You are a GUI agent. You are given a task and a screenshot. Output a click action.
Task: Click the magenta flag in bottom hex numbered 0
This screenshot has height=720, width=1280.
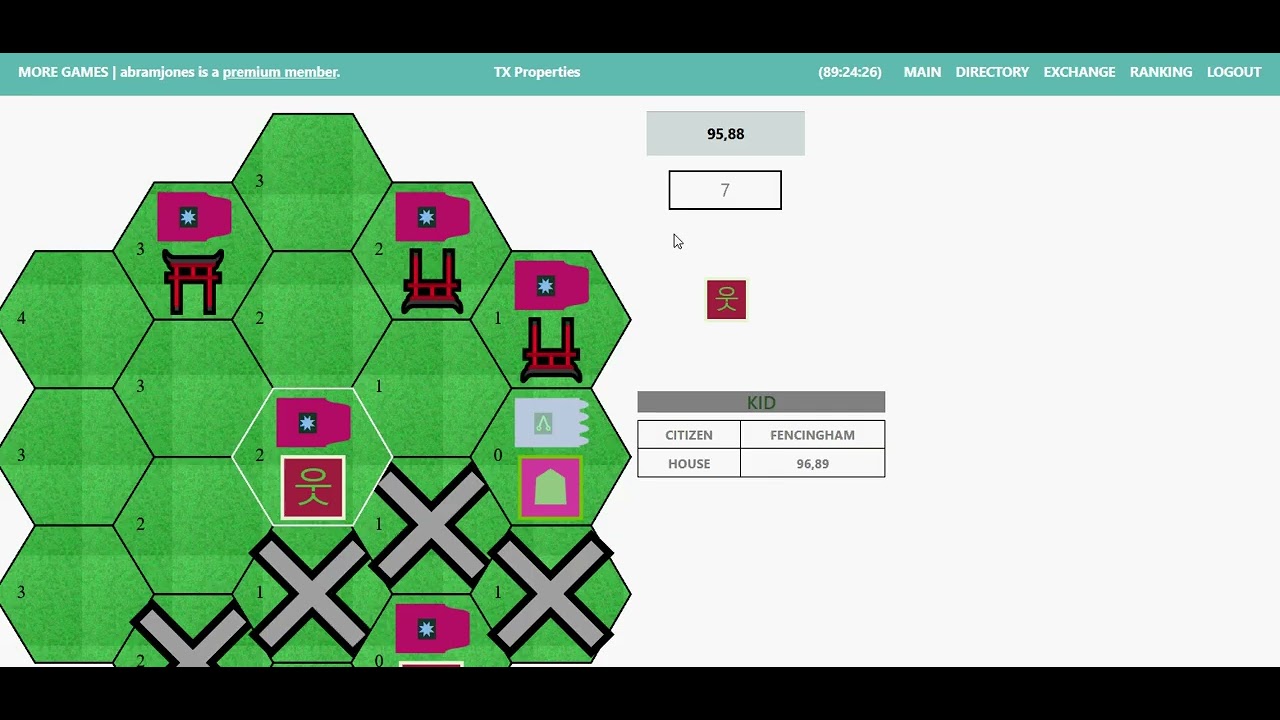click(x=432, y=629)
